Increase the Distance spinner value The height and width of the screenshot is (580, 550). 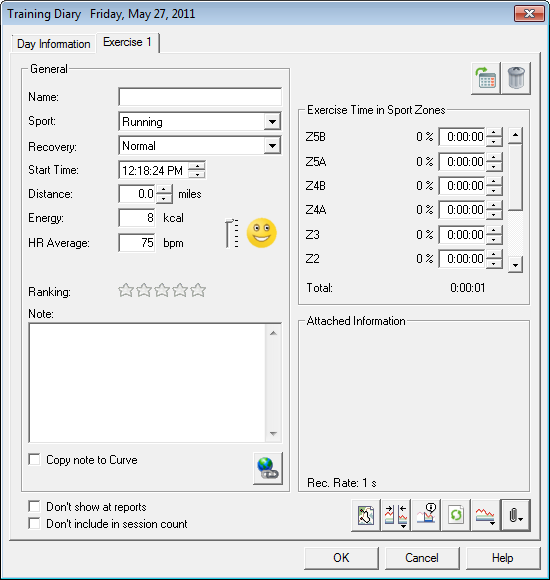click(164, 189)
